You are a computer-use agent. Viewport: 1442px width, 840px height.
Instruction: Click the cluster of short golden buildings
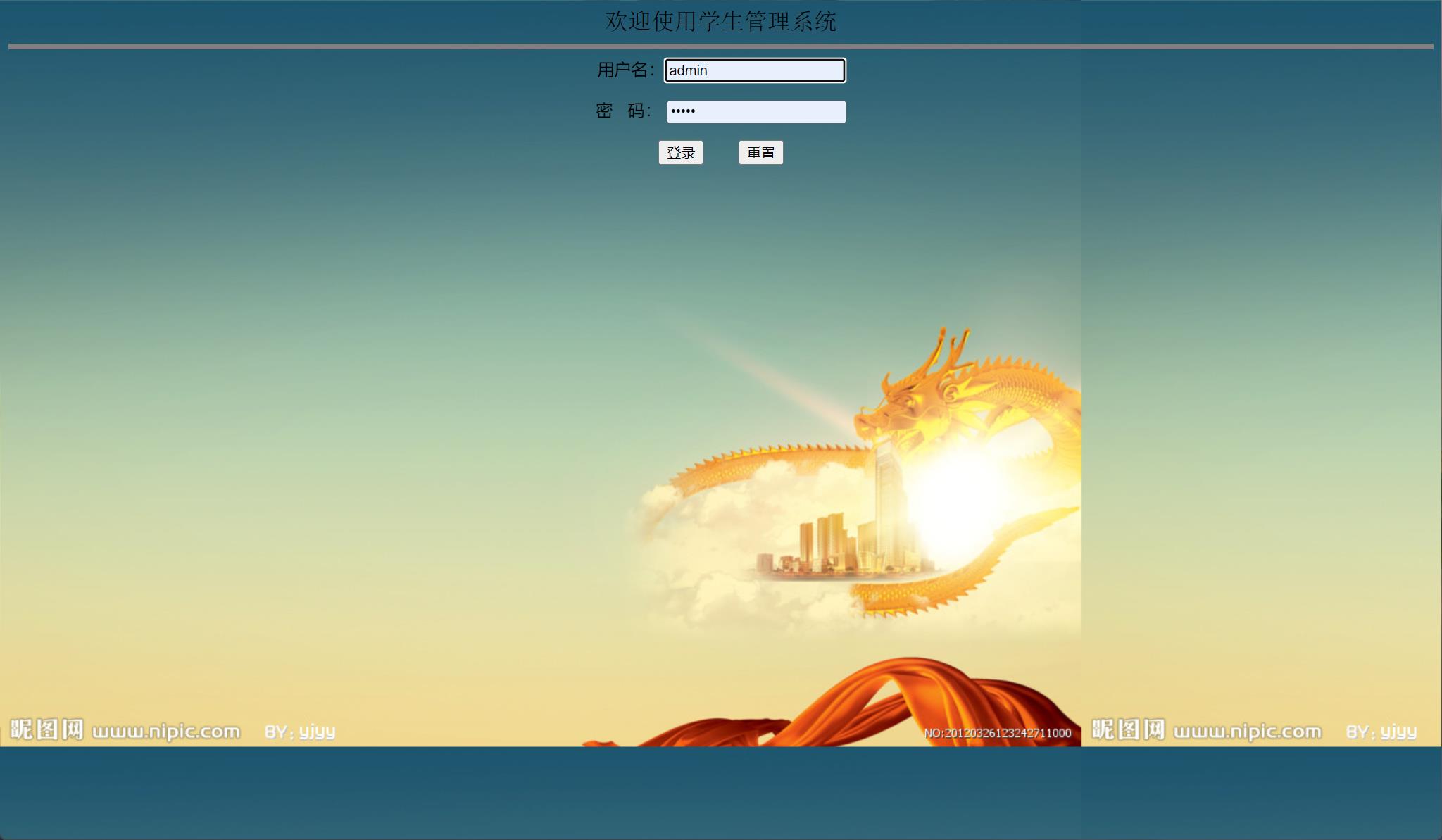(x=824, y=546)
